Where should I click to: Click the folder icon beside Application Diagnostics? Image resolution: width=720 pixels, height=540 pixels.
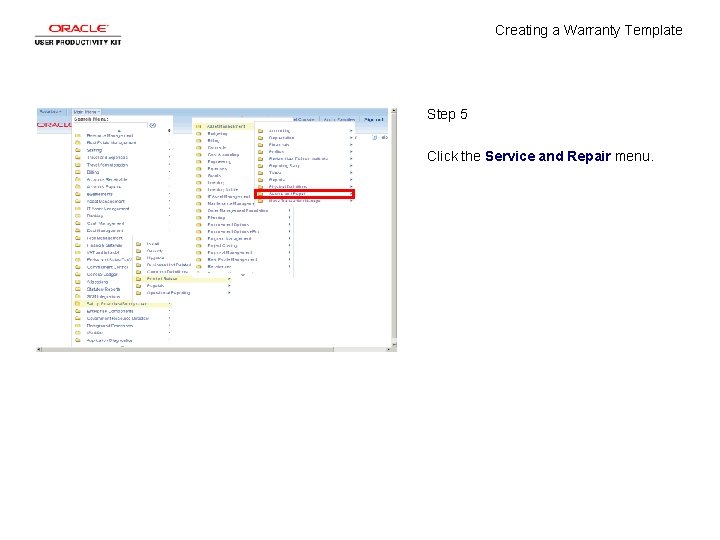[x=78, y=340]
